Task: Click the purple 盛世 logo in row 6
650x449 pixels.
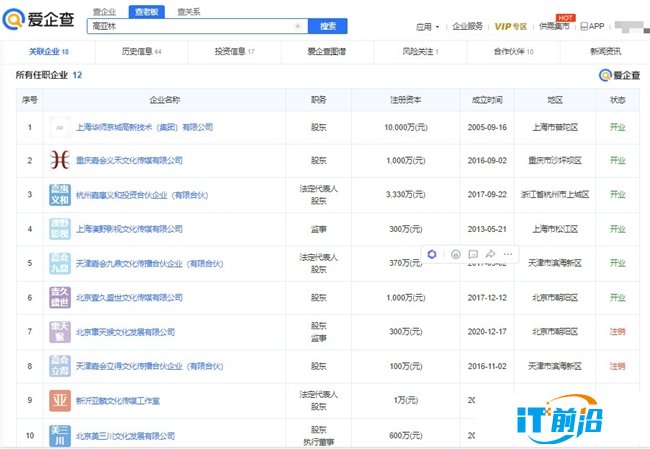Action: tap(60, 297)
